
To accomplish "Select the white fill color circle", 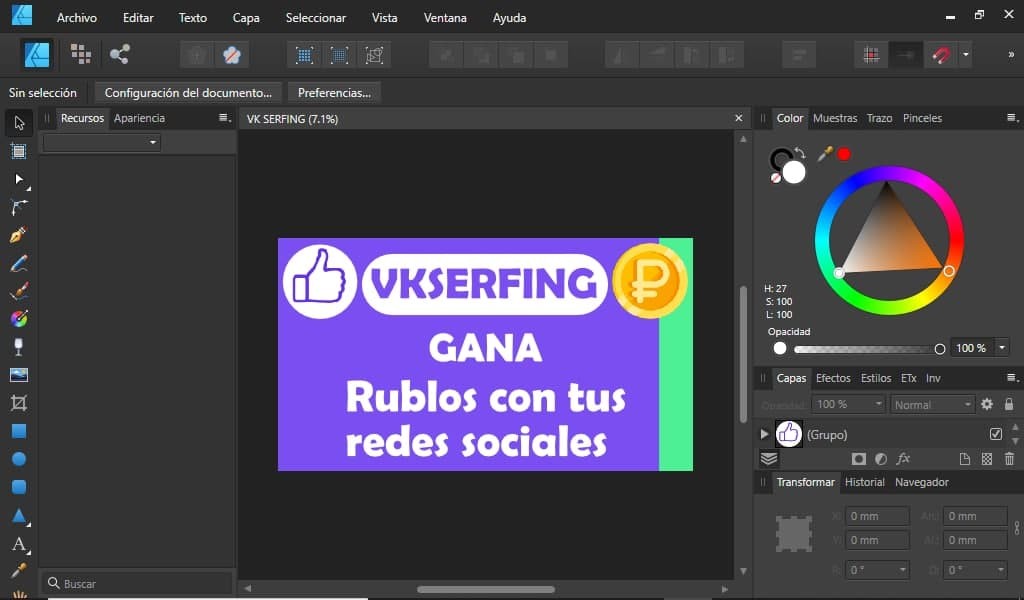I will pyautogui.click(x=793, y=172).
